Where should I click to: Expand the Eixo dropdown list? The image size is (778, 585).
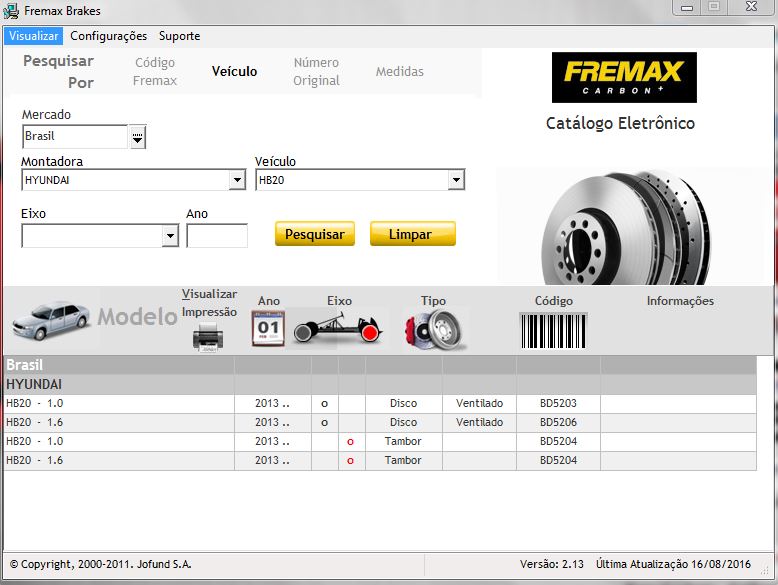pyautogui.click(x=170, y=237)
